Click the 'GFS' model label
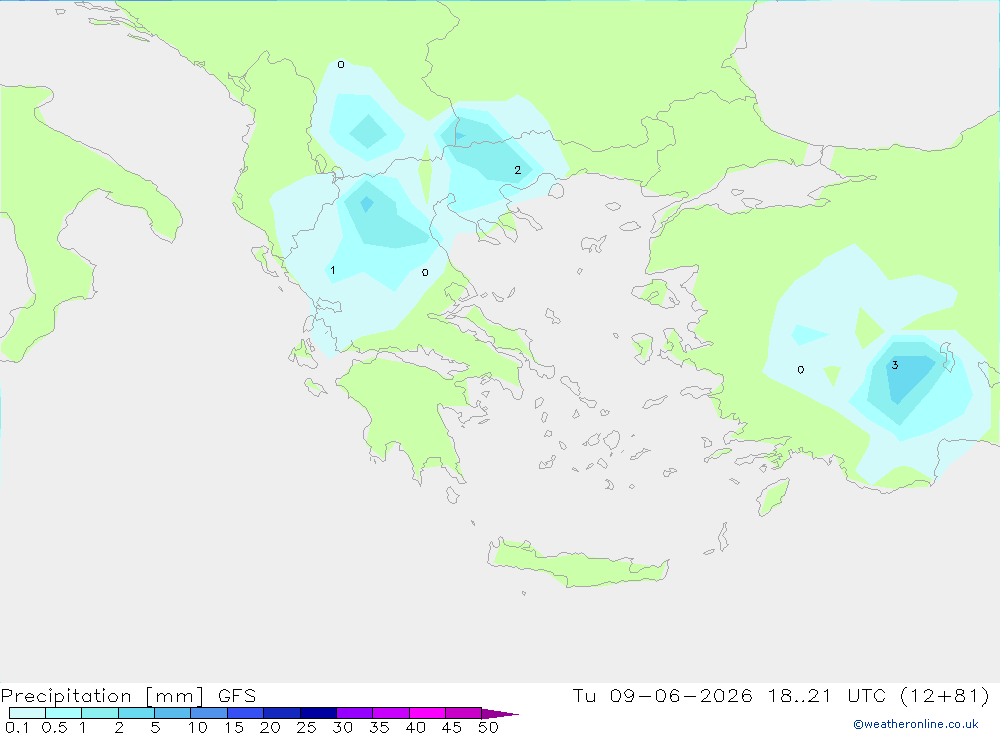This screenshot has height=733, width=1000. click(237, 696)
